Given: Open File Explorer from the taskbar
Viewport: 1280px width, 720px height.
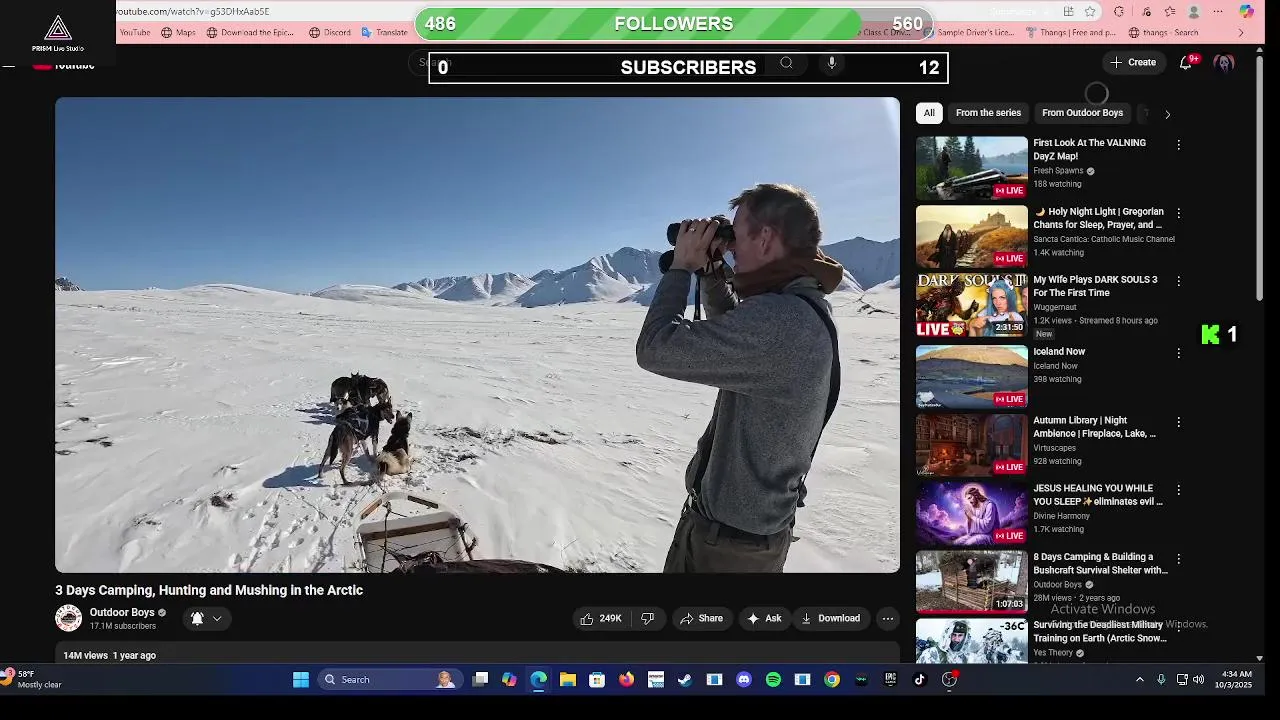Looking at the screenshot, I should tap(568, 680).
